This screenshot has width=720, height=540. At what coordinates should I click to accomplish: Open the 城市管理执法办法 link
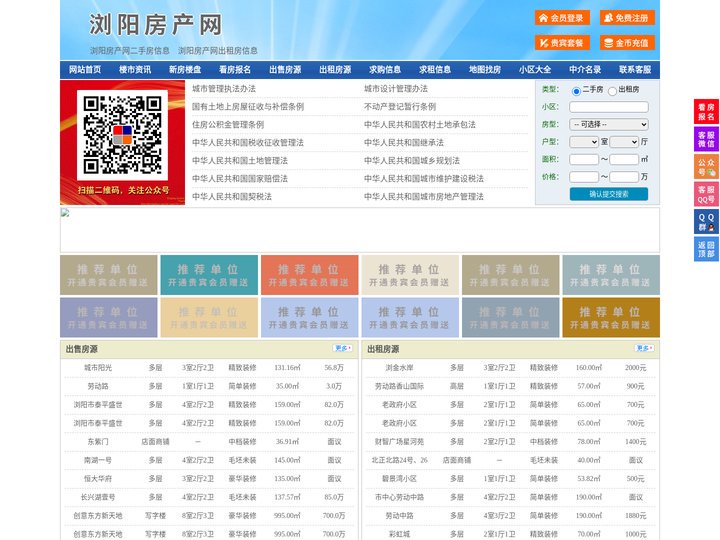pos(224,89)
